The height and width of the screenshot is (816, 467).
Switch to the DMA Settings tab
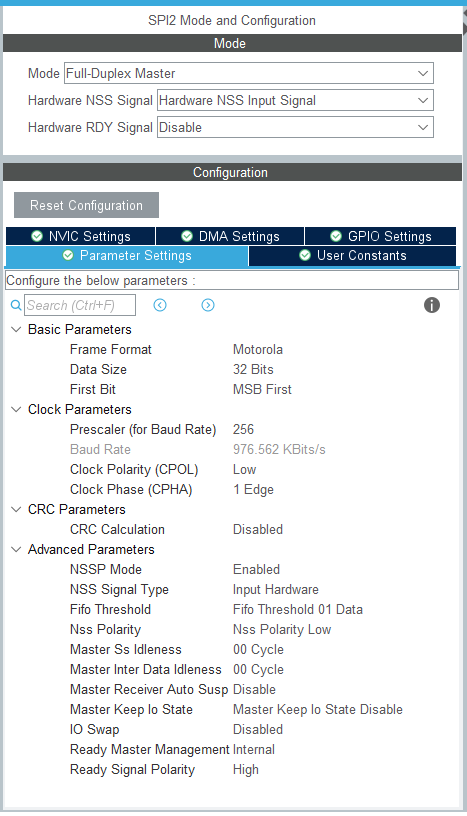[x=230, y=236]
